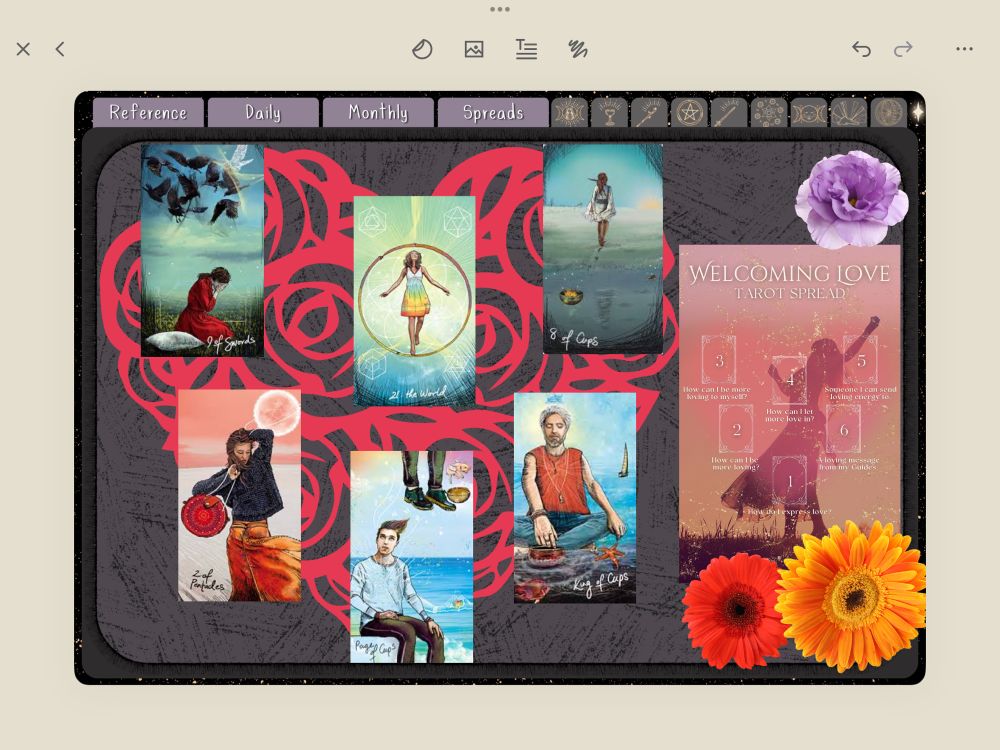The image size is (1000, 750).
Task: Open the insert image tool
Action: pos(475,47)
